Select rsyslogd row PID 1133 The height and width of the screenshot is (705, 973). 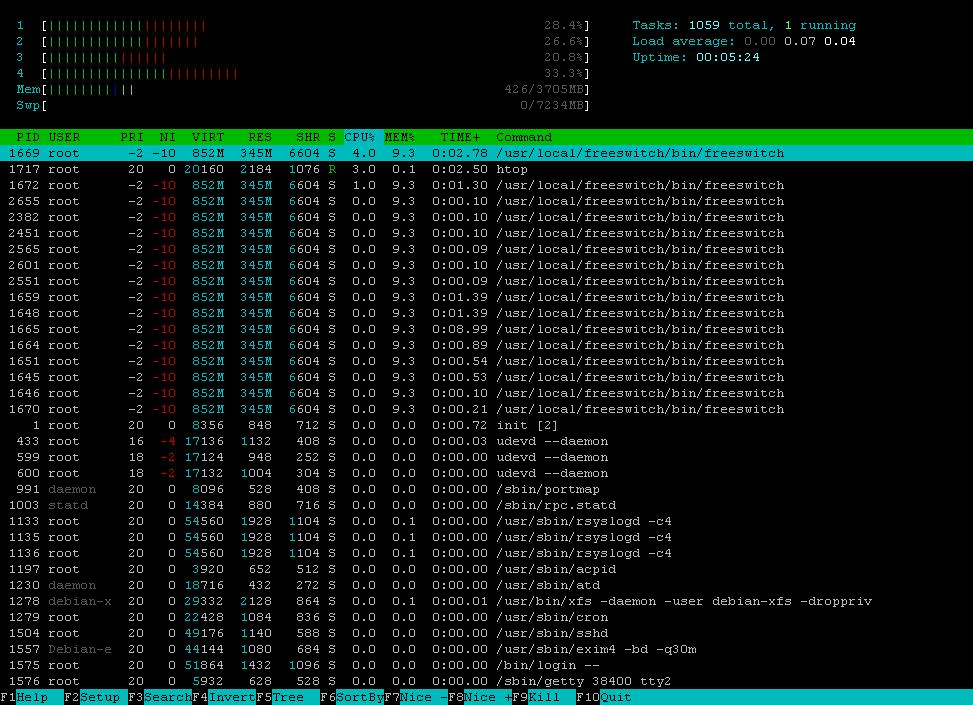coord(486,521)
